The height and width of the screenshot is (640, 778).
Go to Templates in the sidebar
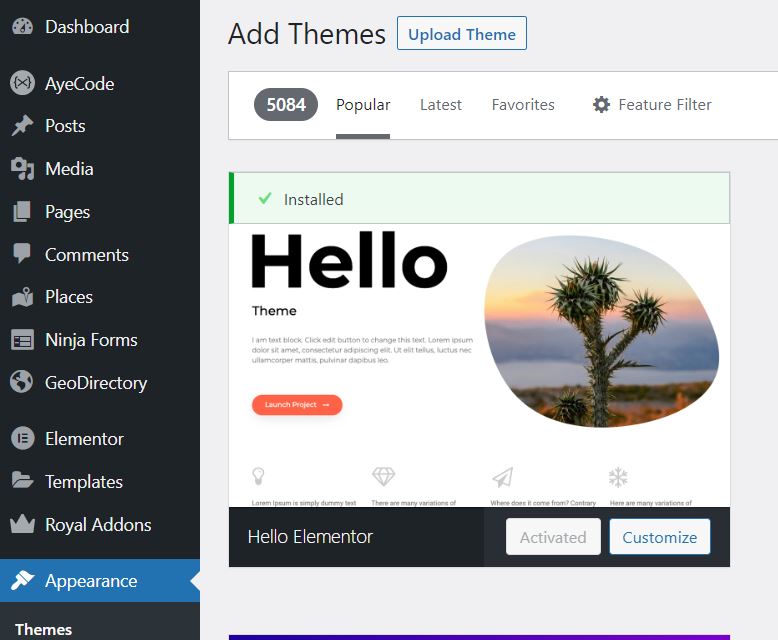pos(100,481)
